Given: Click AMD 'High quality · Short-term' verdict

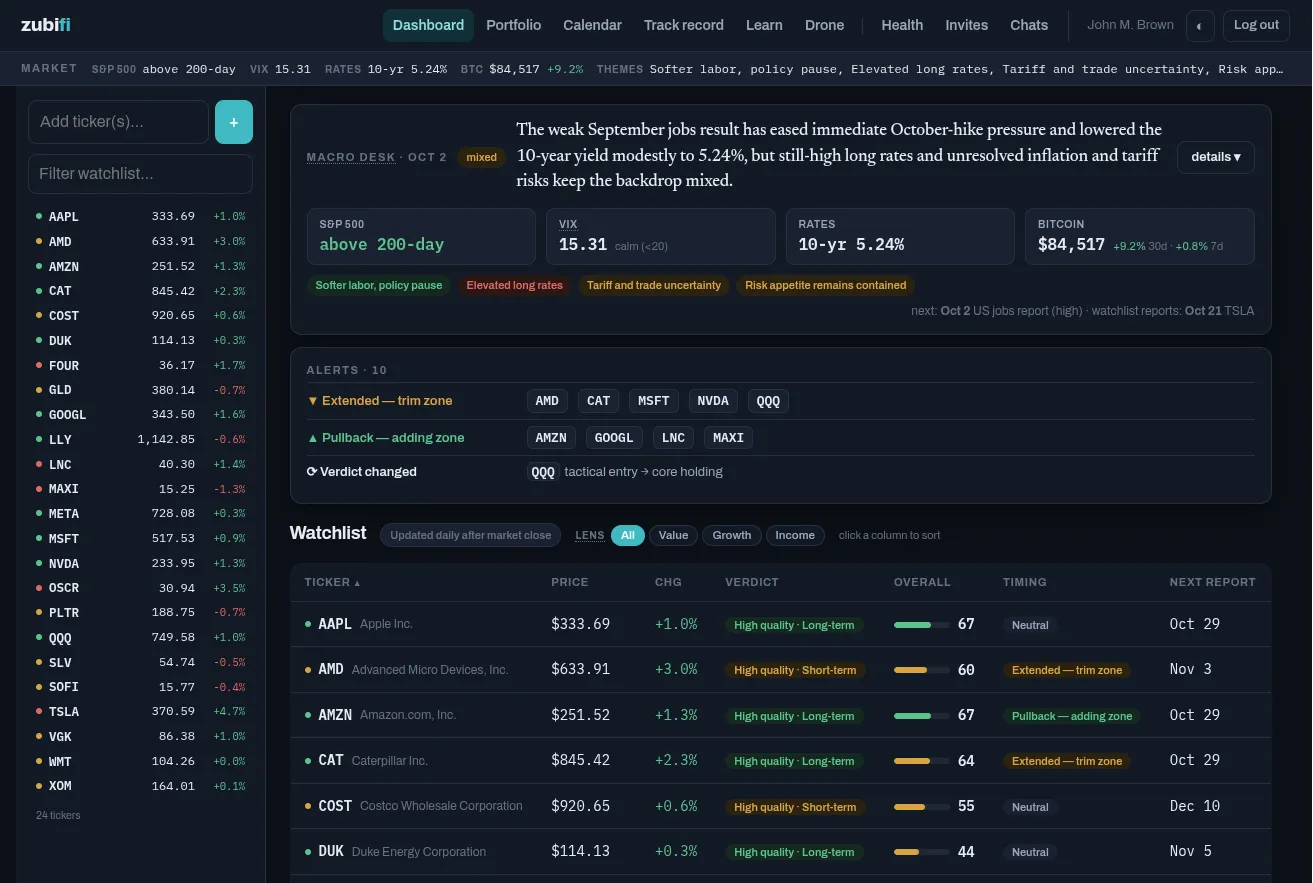Looking at the screenshot, I should tap(795, 670).
